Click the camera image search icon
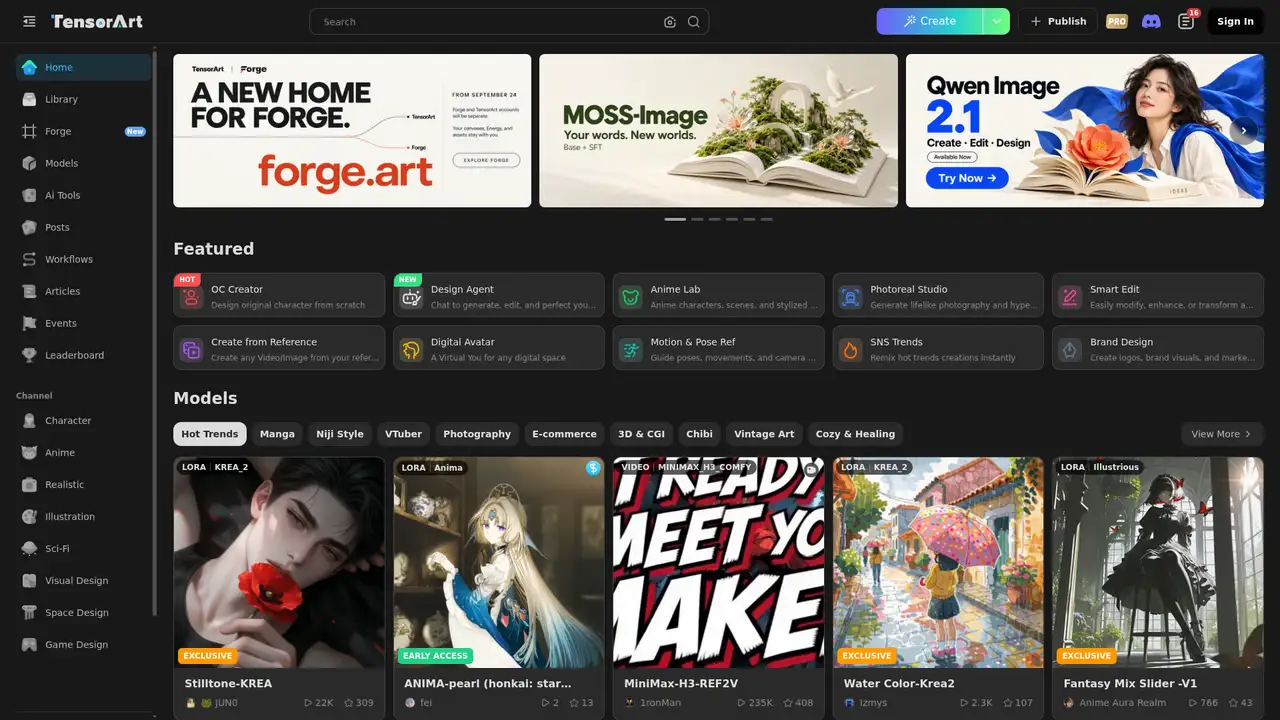 click(x=670, y=22)
